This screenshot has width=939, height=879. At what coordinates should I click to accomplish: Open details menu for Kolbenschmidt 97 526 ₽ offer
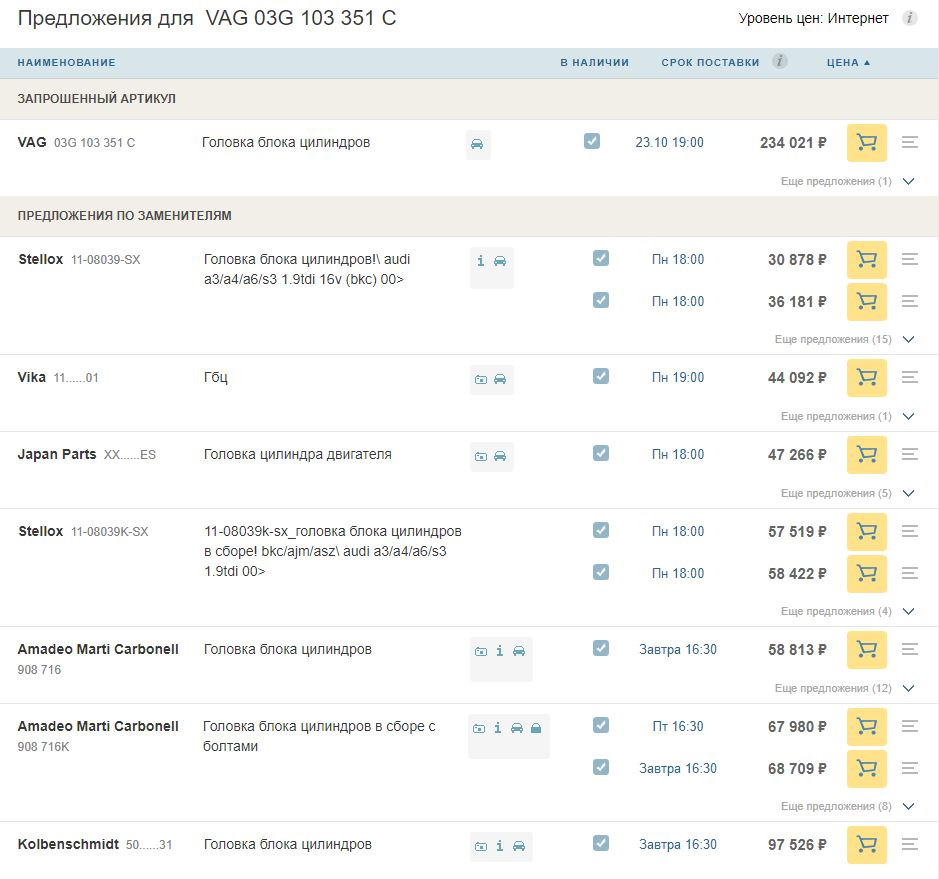coord(910,844)
